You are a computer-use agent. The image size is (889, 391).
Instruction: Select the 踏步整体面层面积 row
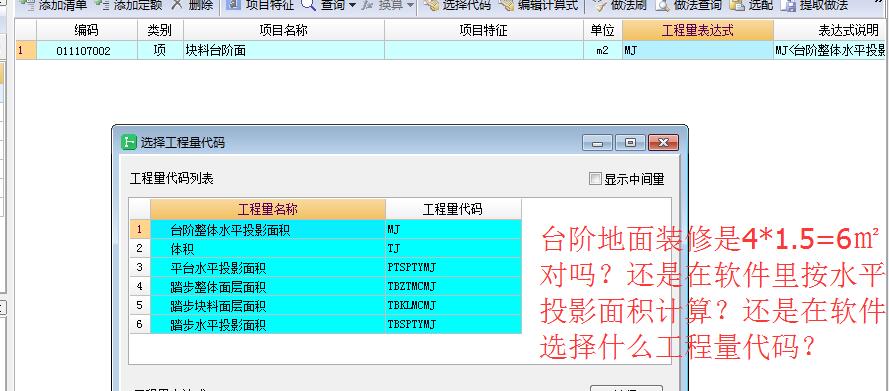(268, 286)
